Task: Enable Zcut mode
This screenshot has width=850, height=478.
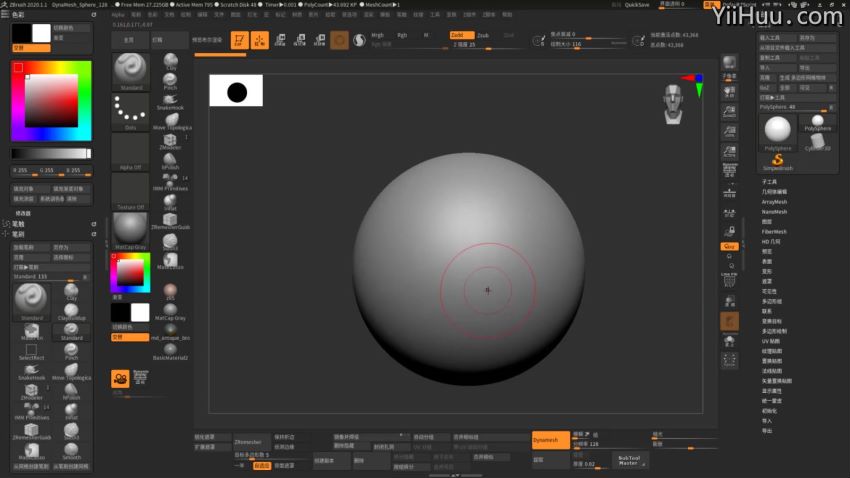Action: (x=508, y=35)
